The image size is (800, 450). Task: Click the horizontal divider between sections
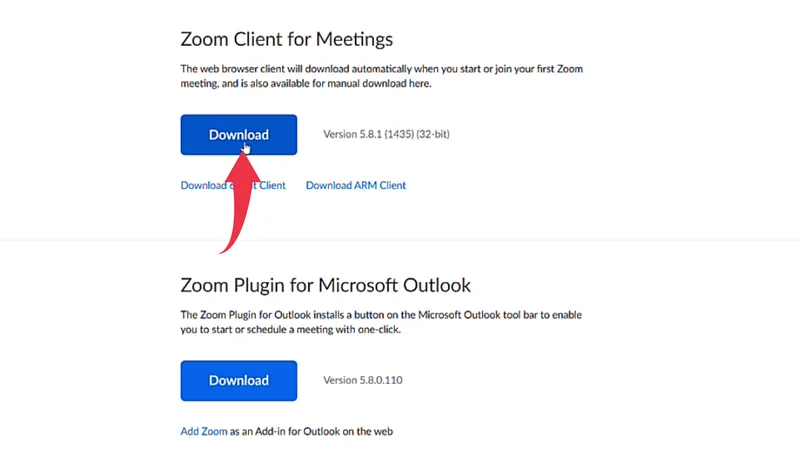(x=400, y=240)
